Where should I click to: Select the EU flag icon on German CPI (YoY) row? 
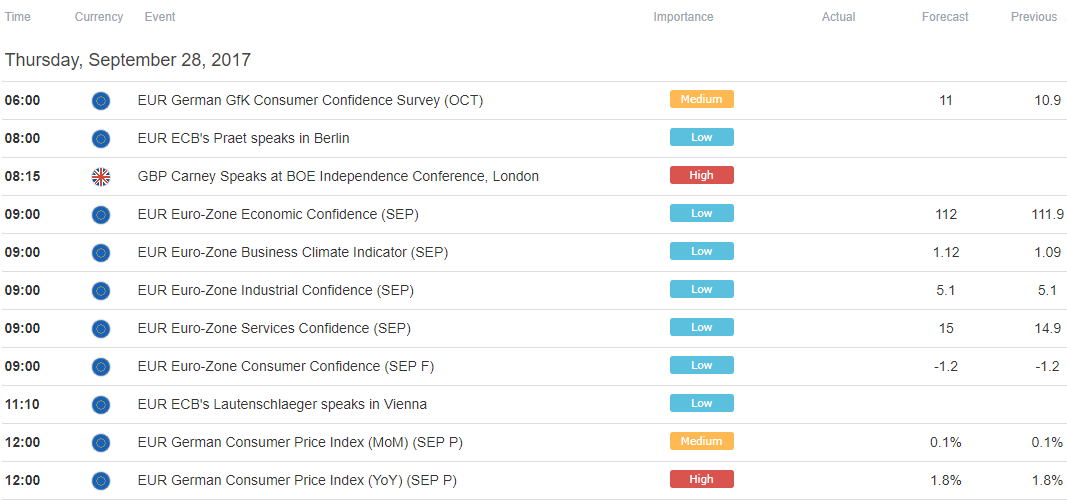coord(101,482)
